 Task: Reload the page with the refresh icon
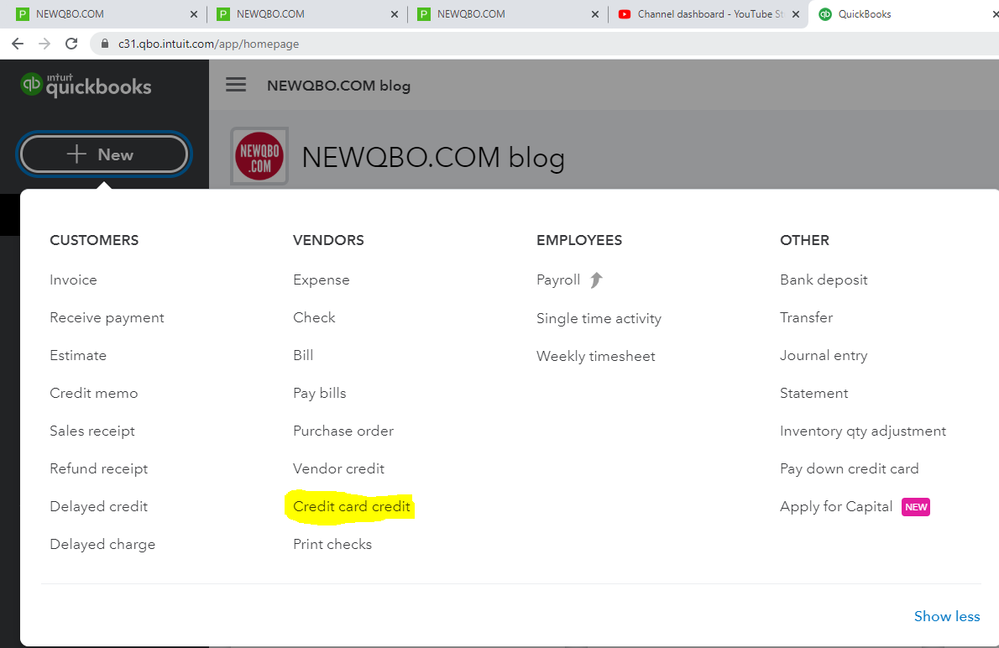point(71,43)
